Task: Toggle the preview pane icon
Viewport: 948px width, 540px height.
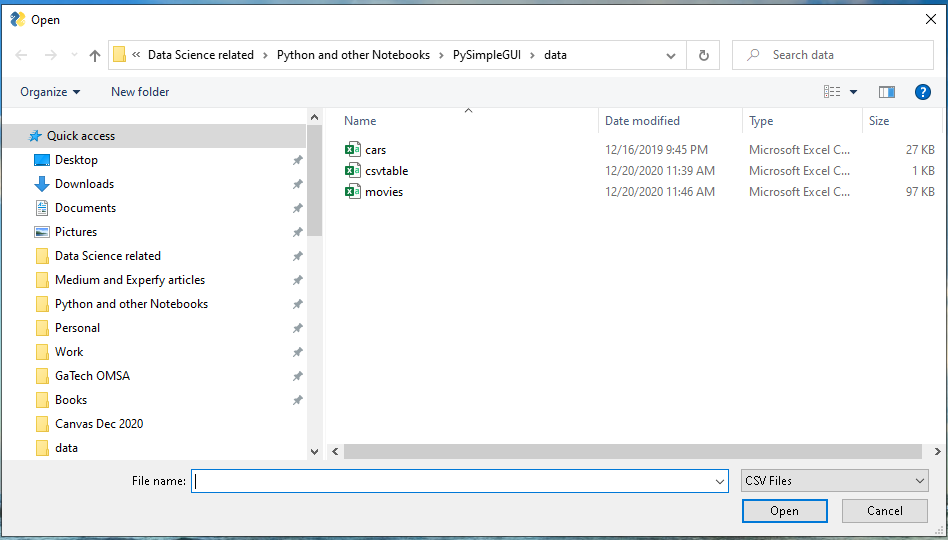Action: click(886, 92)
